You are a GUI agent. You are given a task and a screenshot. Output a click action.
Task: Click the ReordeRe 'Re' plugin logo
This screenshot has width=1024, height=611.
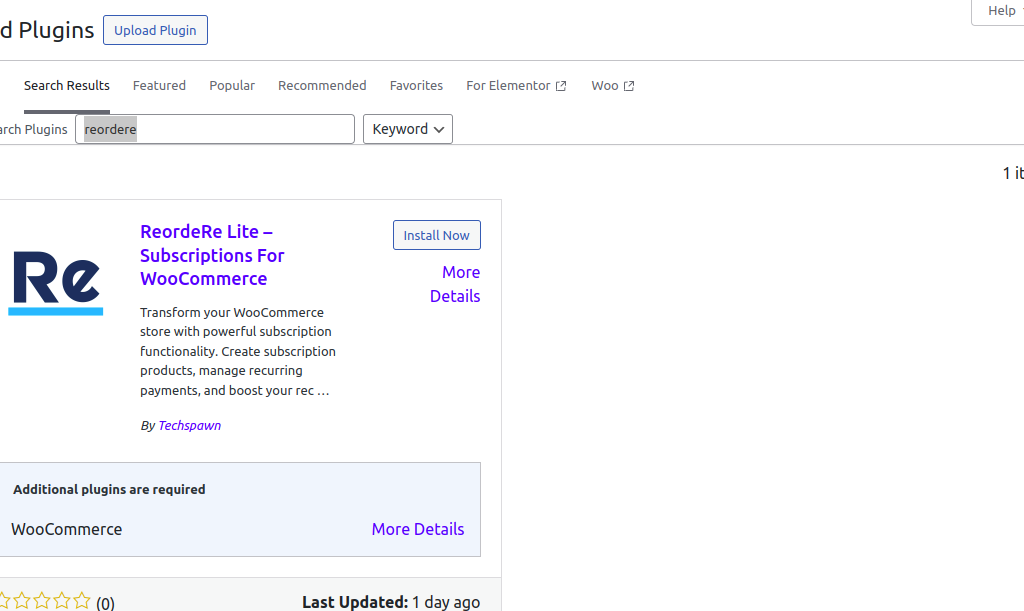[56, 282]
